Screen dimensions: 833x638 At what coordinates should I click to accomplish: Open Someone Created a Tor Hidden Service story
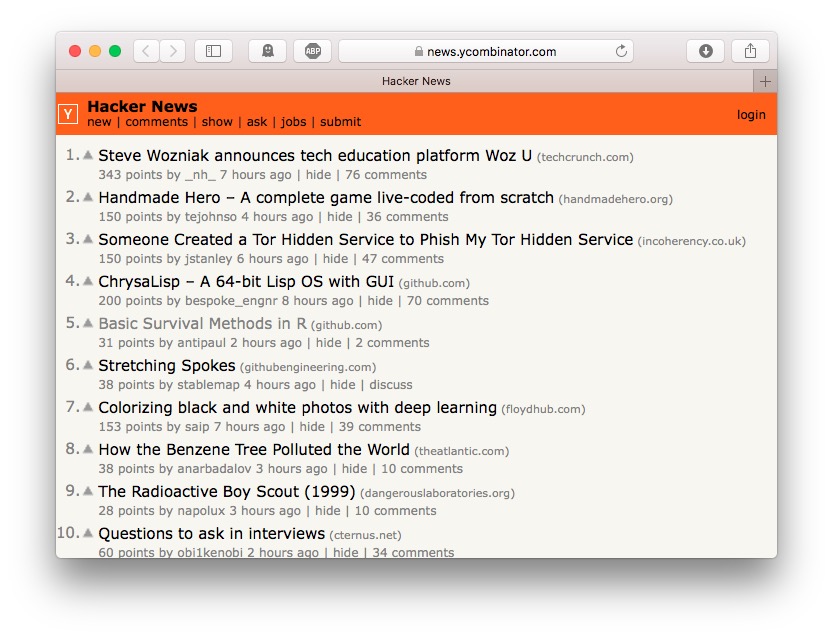(x=366, y=240)
